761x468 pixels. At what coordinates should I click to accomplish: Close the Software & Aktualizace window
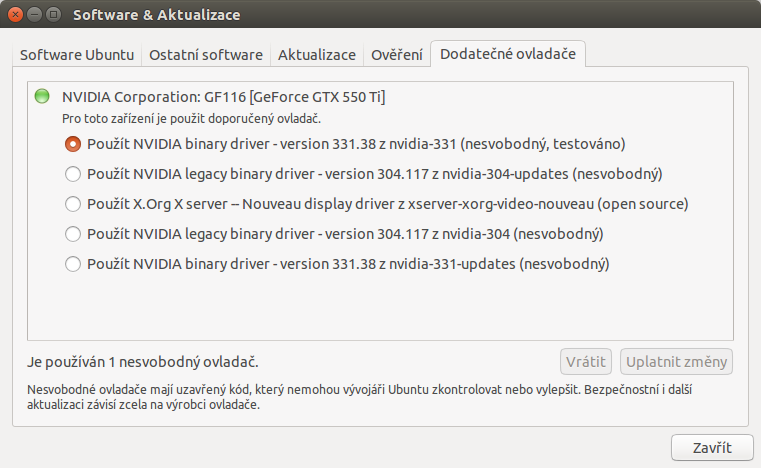pyautogui.click(x=17, y=15)
